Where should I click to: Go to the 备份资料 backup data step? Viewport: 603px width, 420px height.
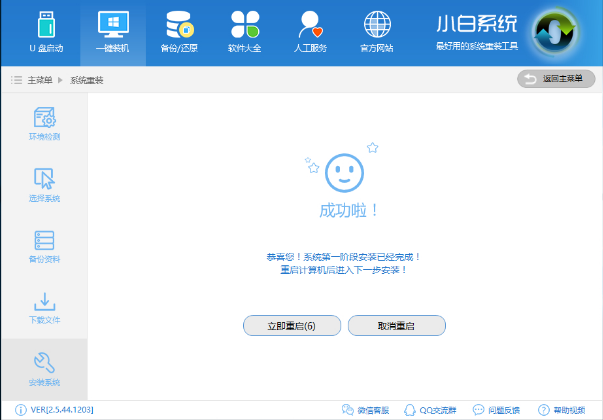pyautogui.click(x=44, y=247)
